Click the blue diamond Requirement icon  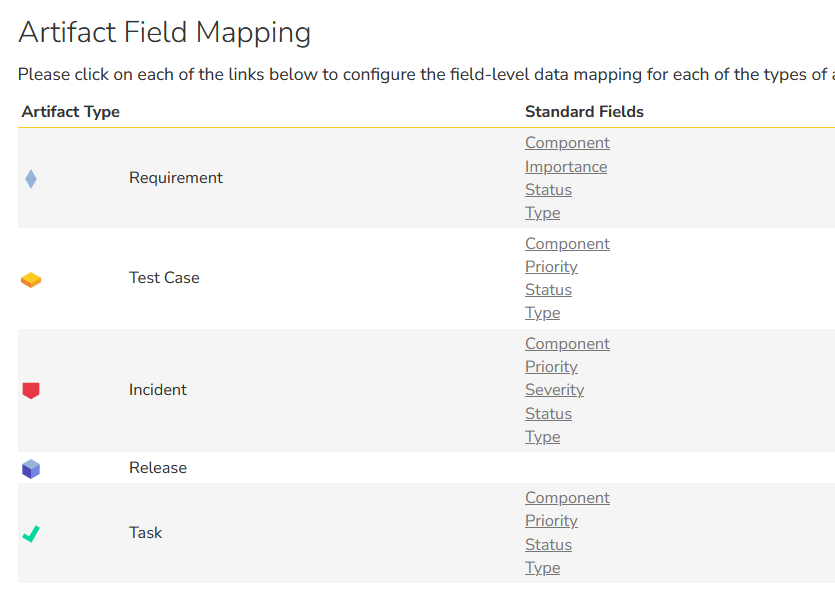pyautogui.click(x=31, y=179)
